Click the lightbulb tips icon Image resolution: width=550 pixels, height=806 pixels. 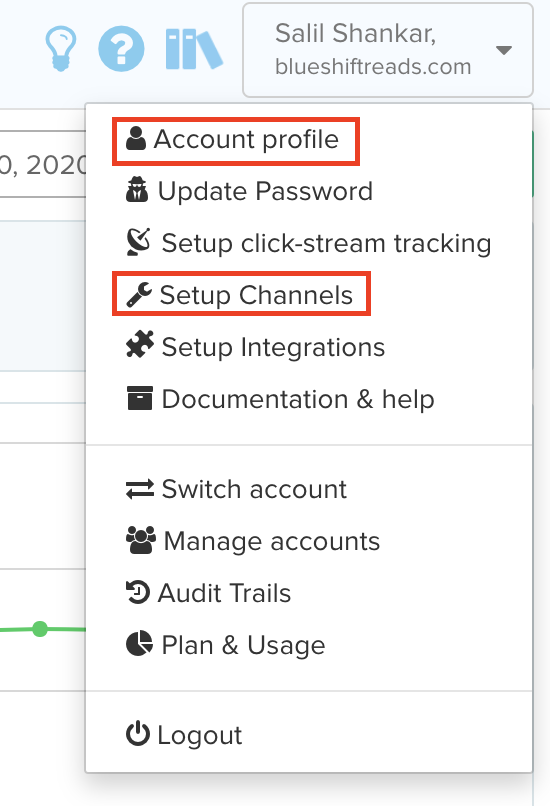click(x=61, y=49)
